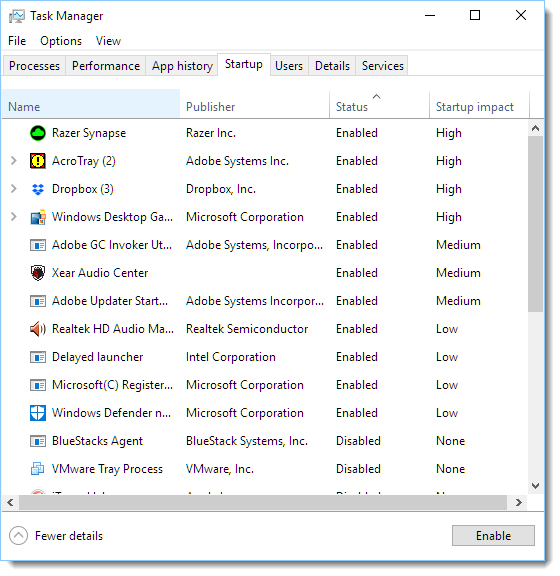Click 'Low' impact of Windows Defender row
Screen dimensions: 560x576
pyautogui.click(x=447, y=413)
